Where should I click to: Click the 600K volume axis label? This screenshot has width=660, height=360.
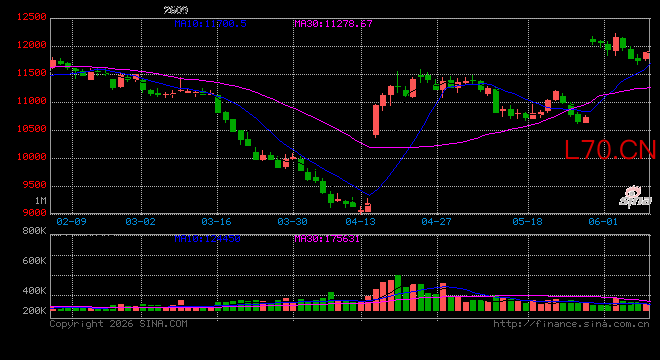[35, 261]
